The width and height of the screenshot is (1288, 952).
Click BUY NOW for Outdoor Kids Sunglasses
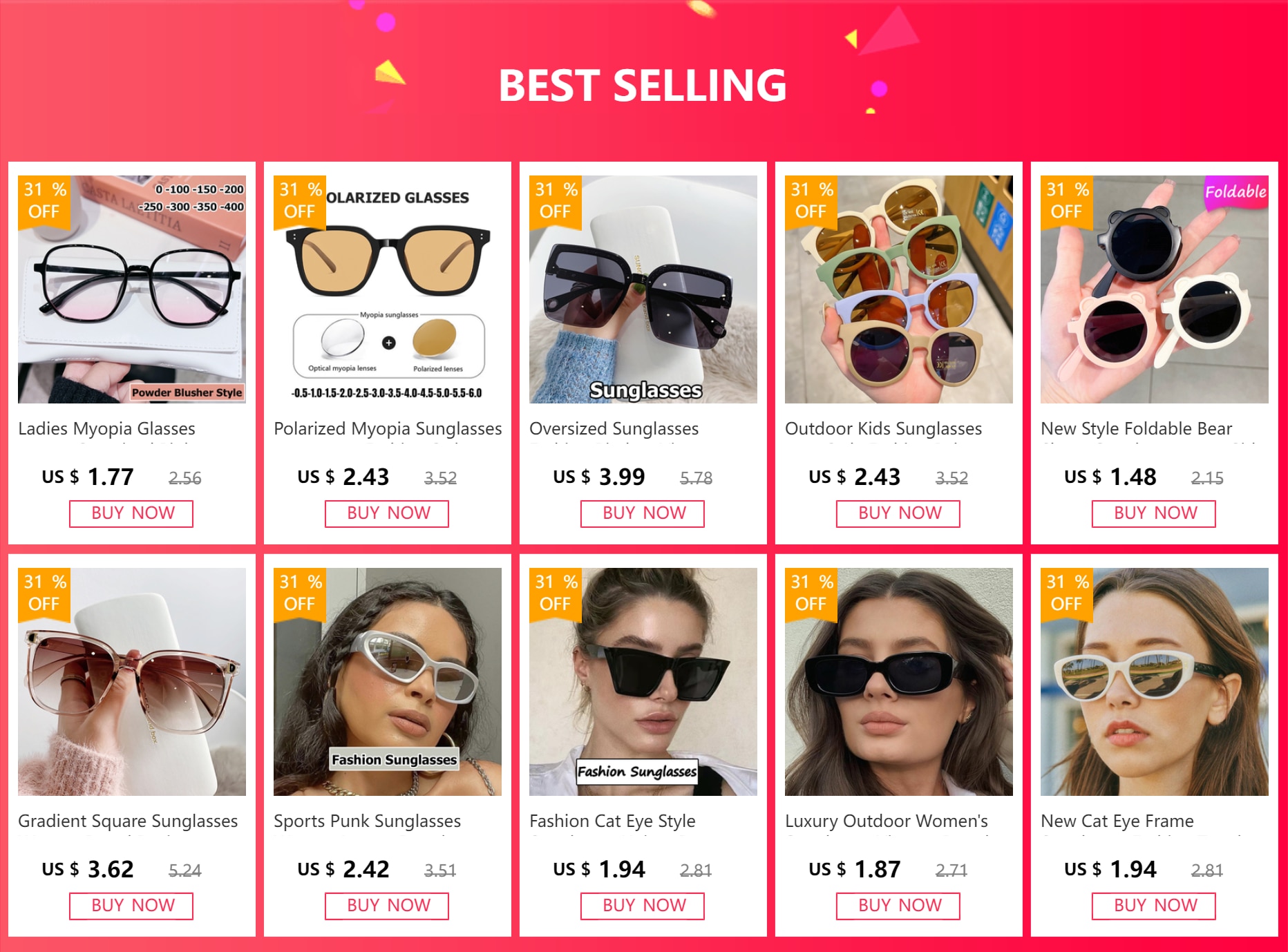pos(898,513)
